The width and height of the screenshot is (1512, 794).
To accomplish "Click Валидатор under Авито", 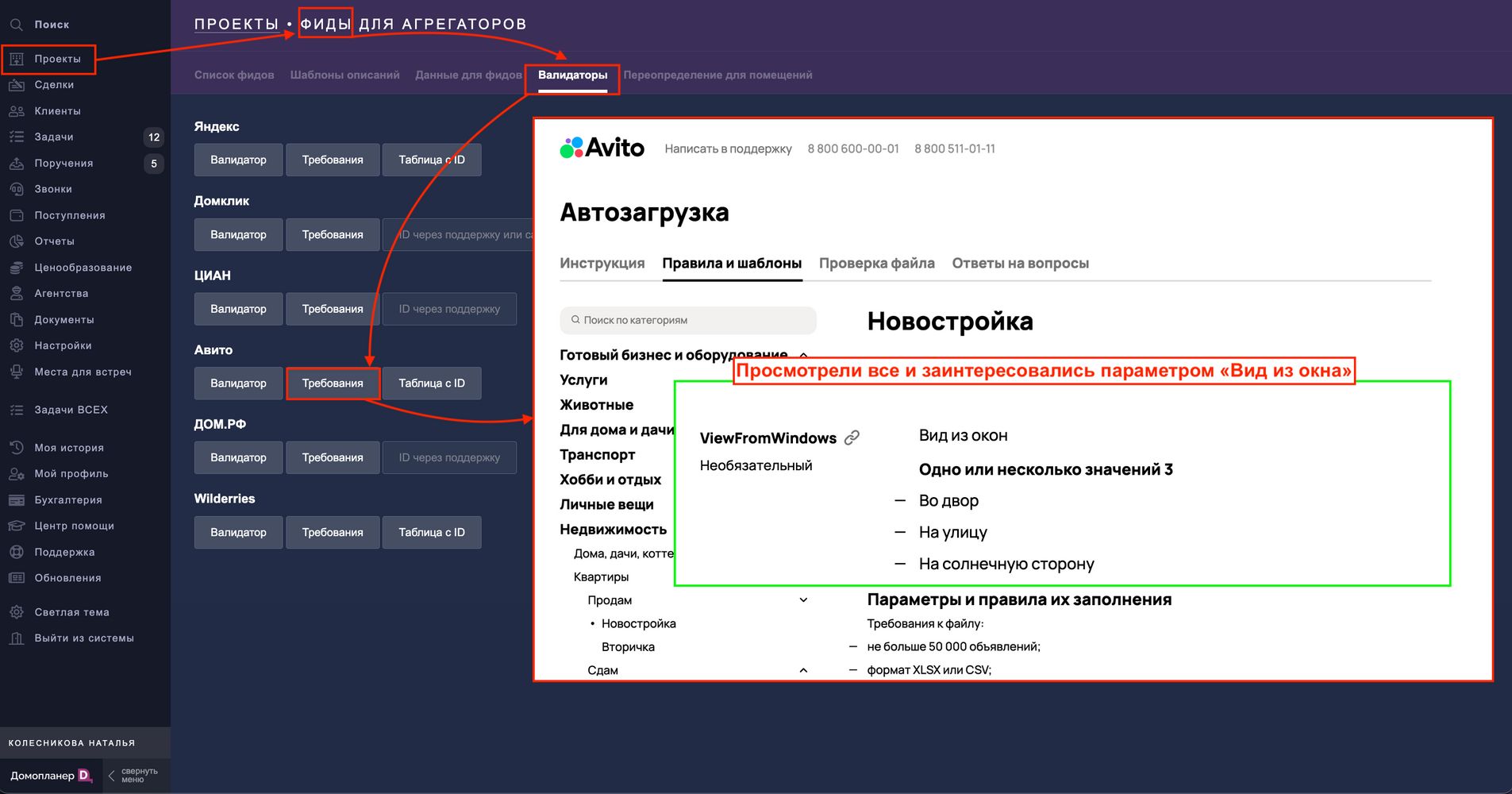I will pyautogui.click(x=238, y=383).
